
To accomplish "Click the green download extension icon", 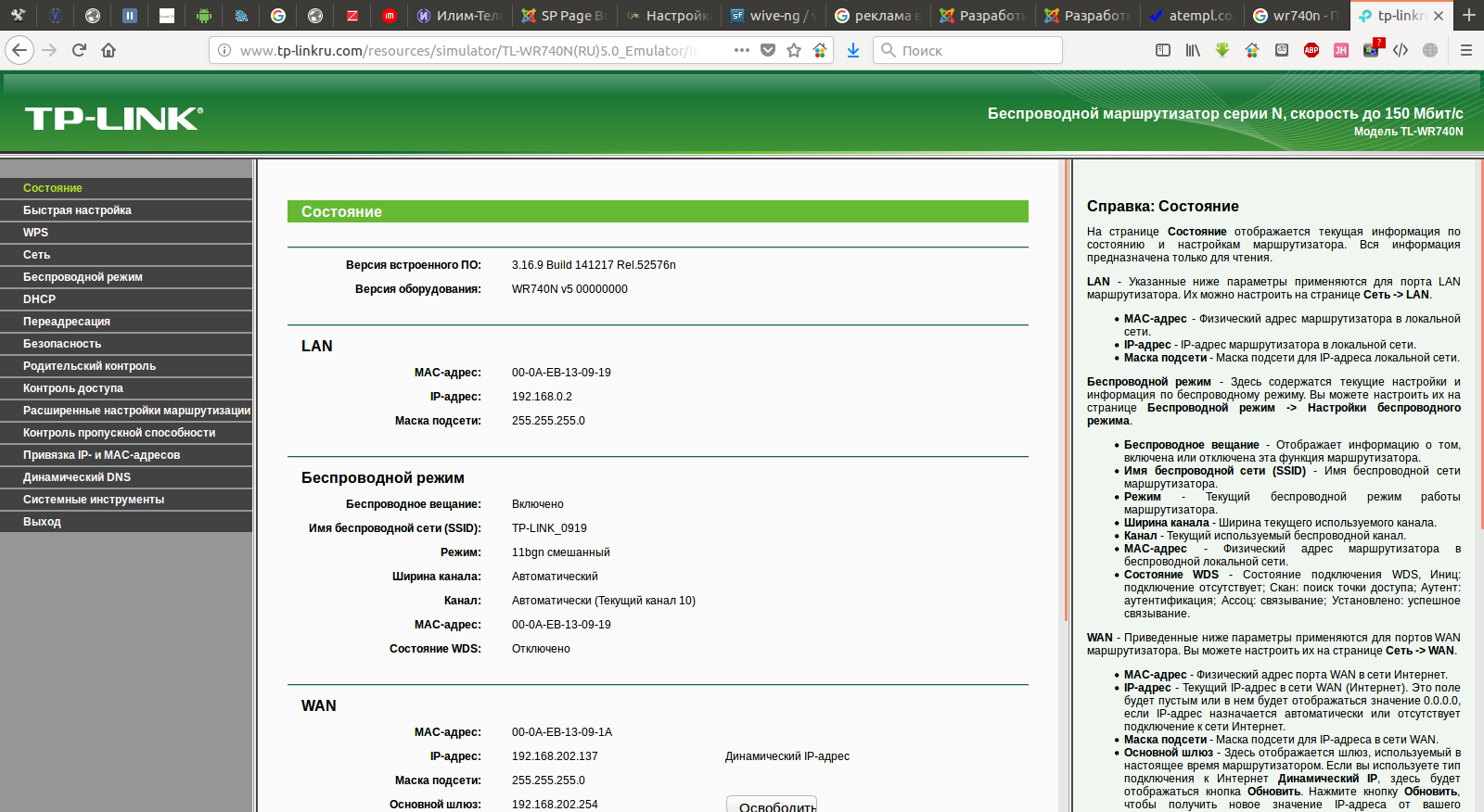I will (1222, 50).
